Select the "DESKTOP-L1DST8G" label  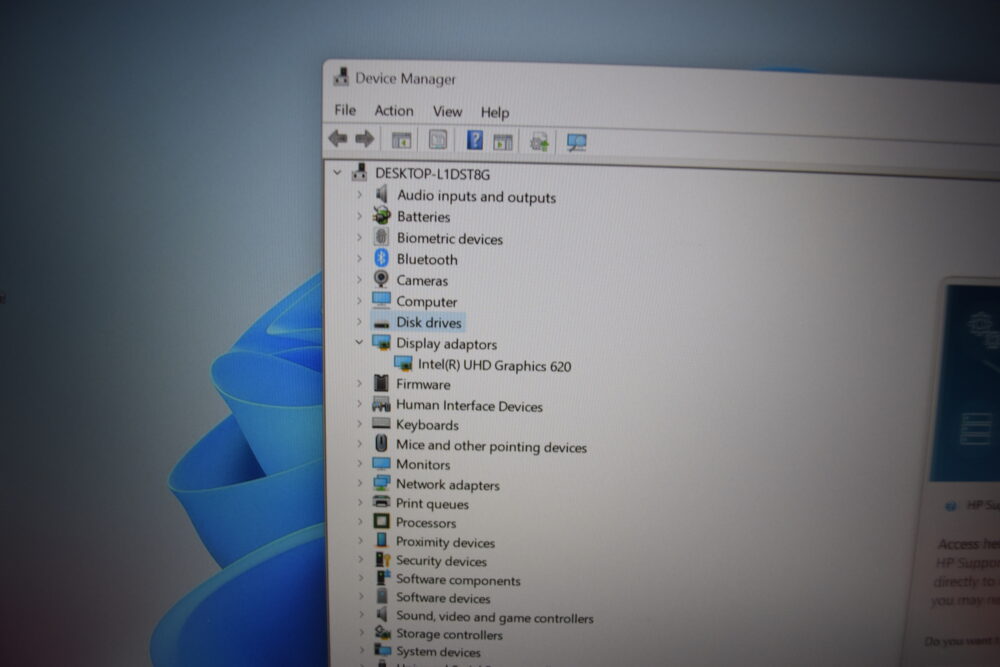pos(432,173)
